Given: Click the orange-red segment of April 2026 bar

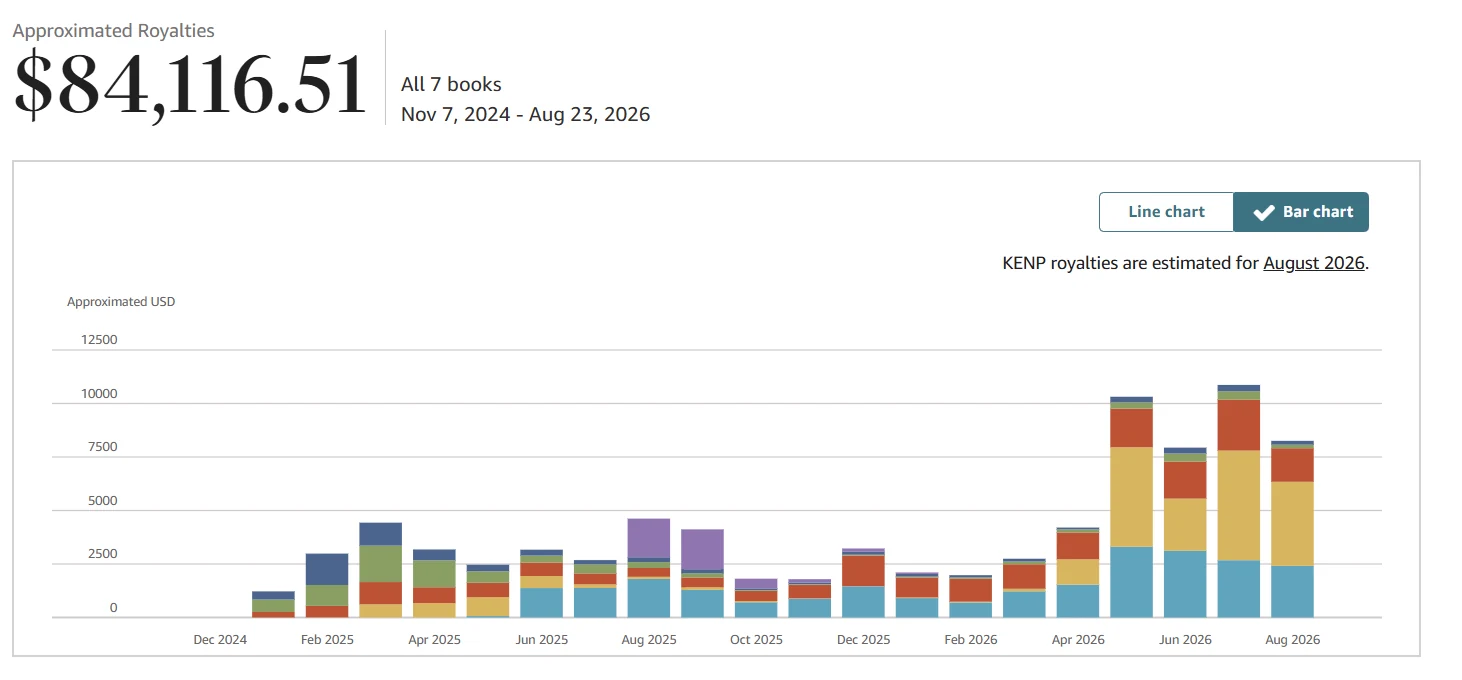Looking at the screenshot, I should (1078, 546).
